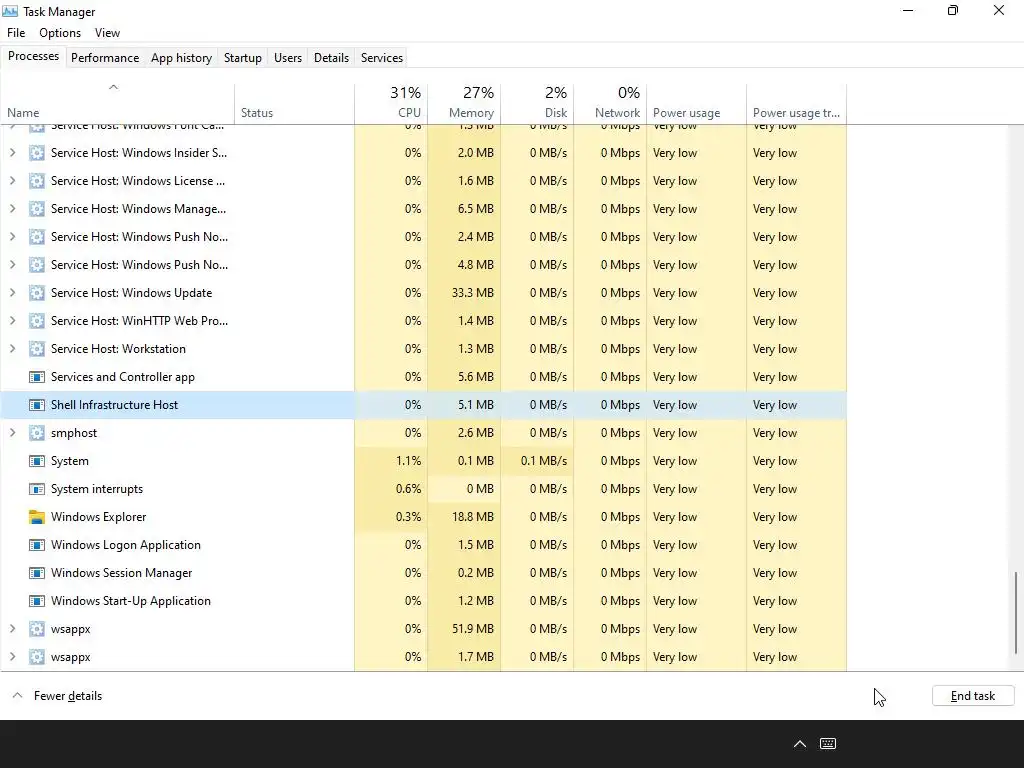This screenshot has width=1024, height=768.
Task: Sort by the Power usage trend column
Action: [797, 104]
